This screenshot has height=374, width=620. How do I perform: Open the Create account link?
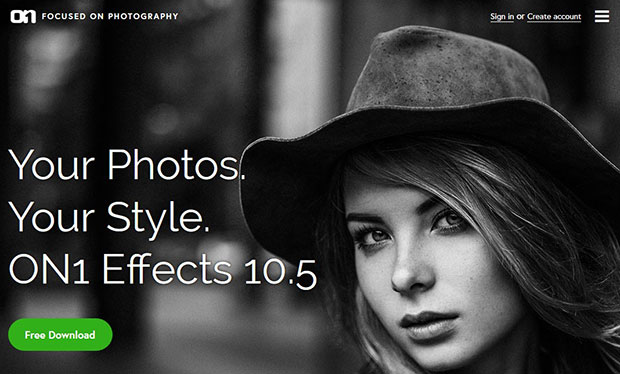554,17
